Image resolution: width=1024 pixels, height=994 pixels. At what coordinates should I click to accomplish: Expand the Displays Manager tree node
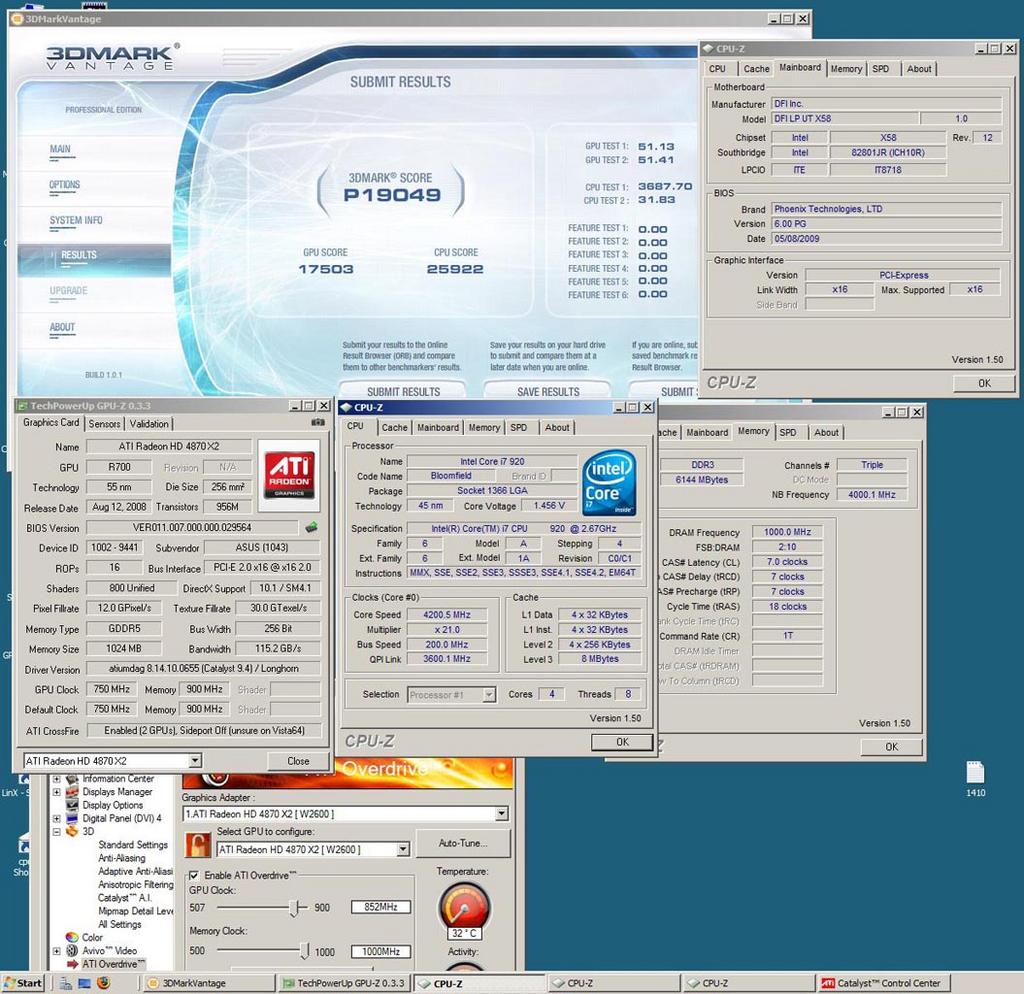[x=56, y=792]
